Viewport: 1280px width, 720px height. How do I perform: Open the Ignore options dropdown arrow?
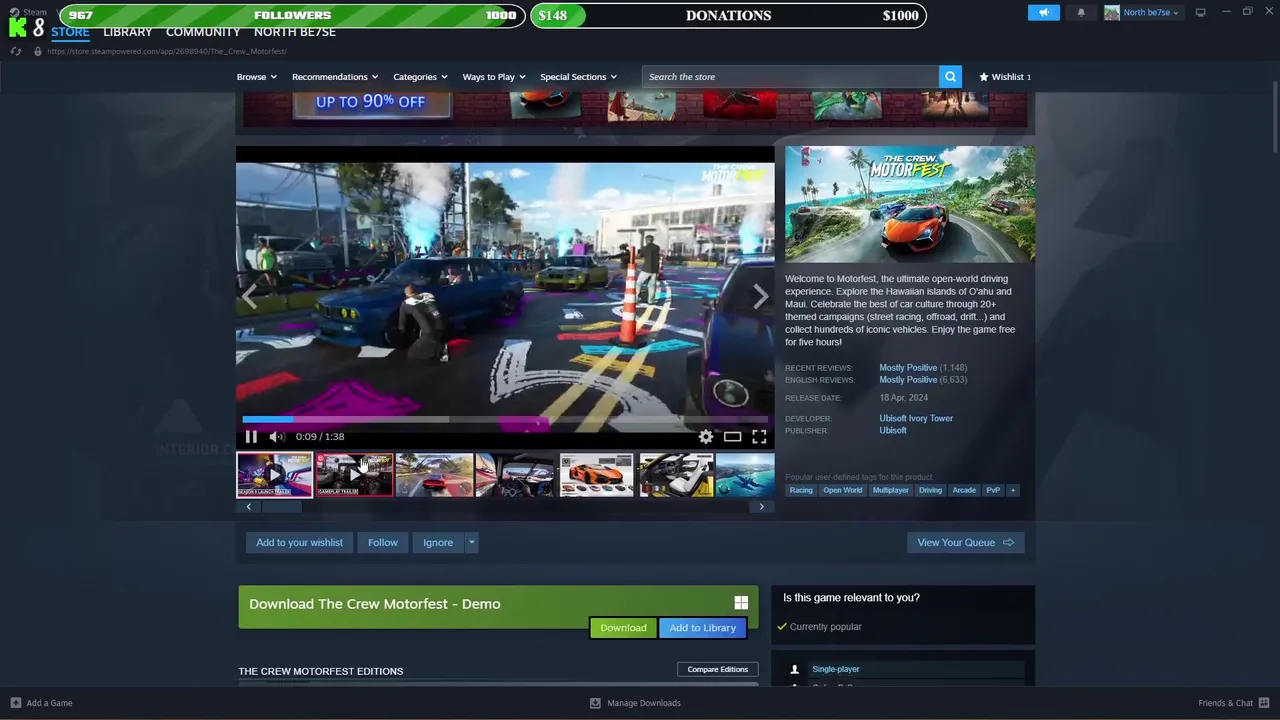(x=471, y=543)
